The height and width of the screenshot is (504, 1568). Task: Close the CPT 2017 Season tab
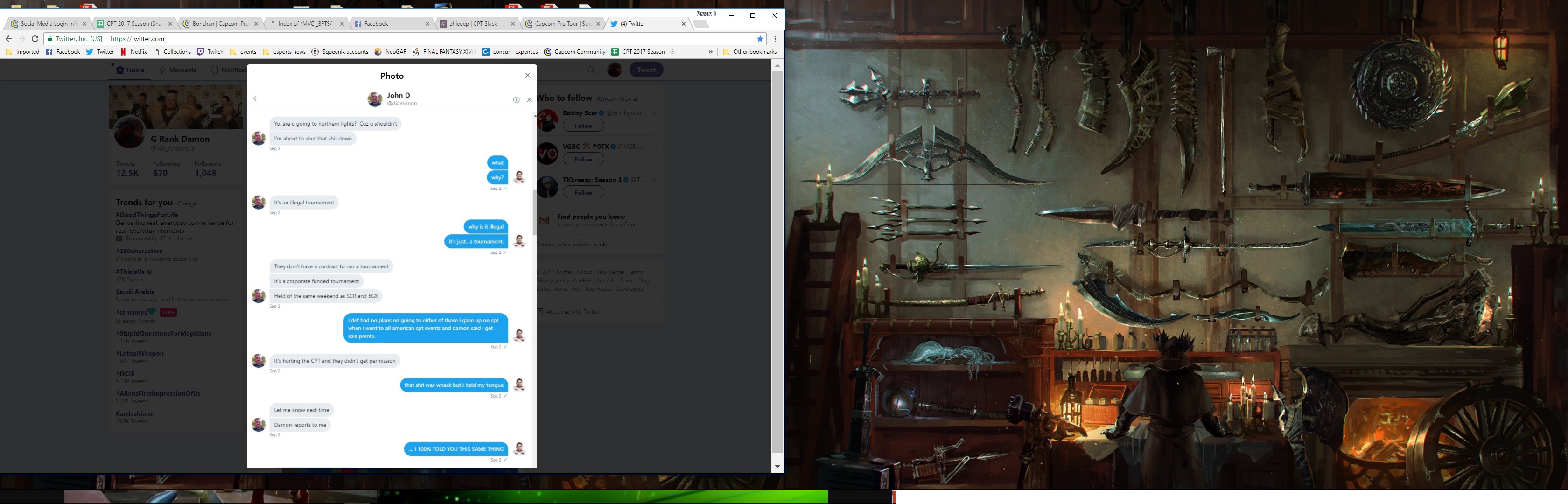170,24
